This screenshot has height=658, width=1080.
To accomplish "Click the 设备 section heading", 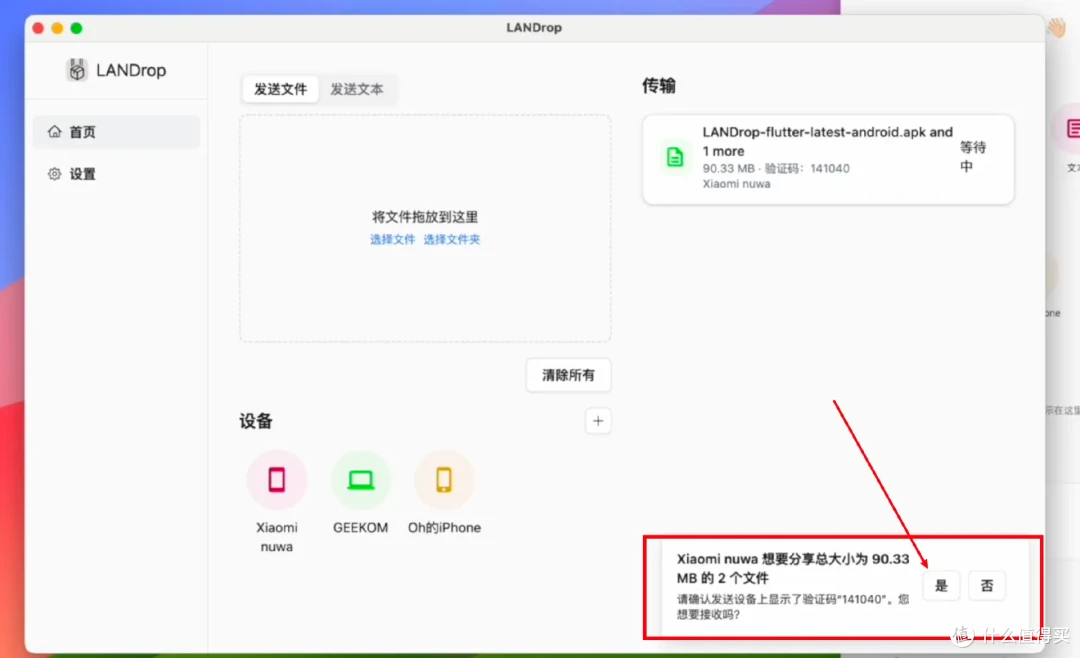I will (x=256, y=421).
